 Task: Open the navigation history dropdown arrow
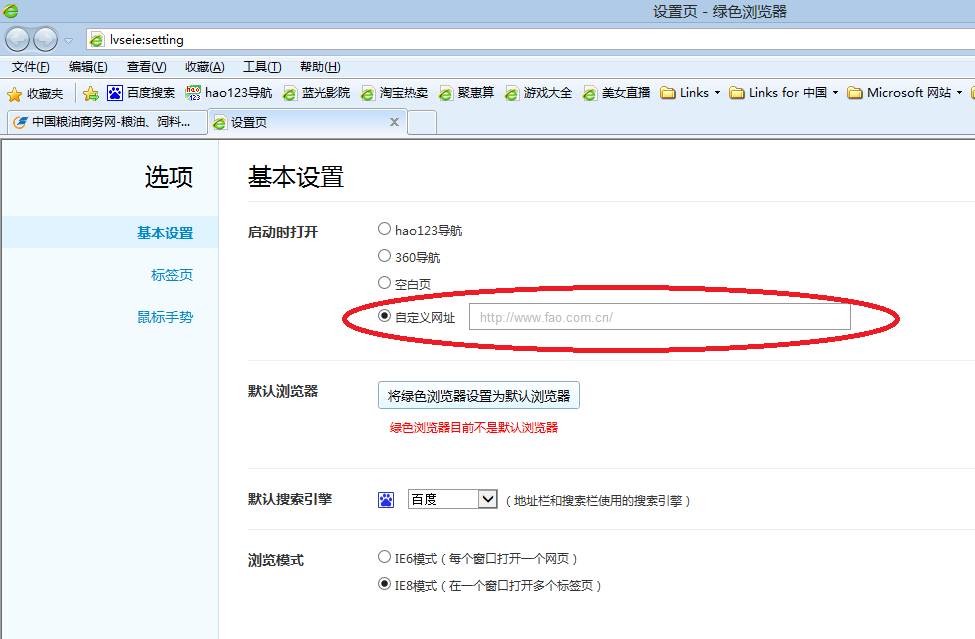click(68, 40)
